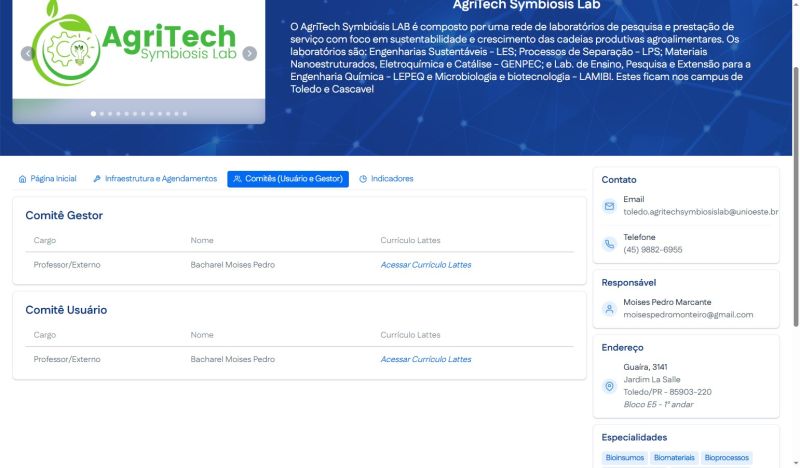Click the Biomateriais specialty tag
This screenshot has width=800, height=468.
click(674, 458)
